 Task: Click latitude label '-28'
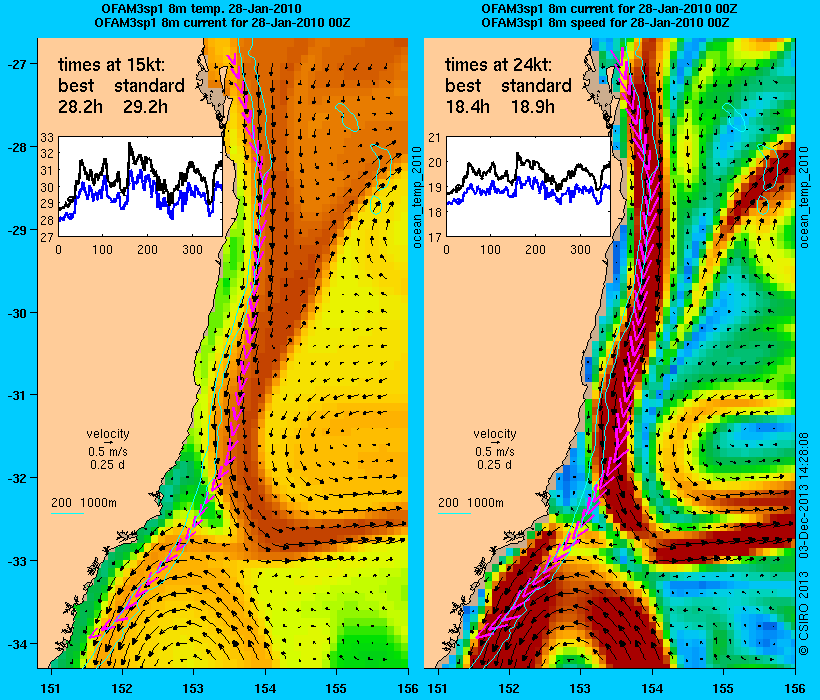pyautogui.click(x=18, y=147)
